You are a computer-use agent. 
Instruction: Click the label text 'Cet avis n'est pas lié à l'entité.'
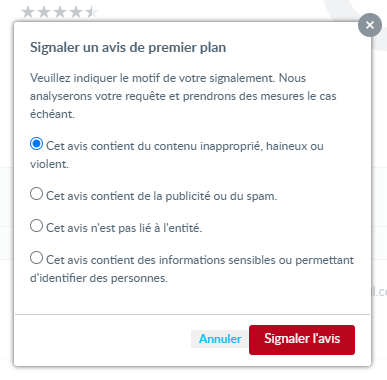[124, 228]
